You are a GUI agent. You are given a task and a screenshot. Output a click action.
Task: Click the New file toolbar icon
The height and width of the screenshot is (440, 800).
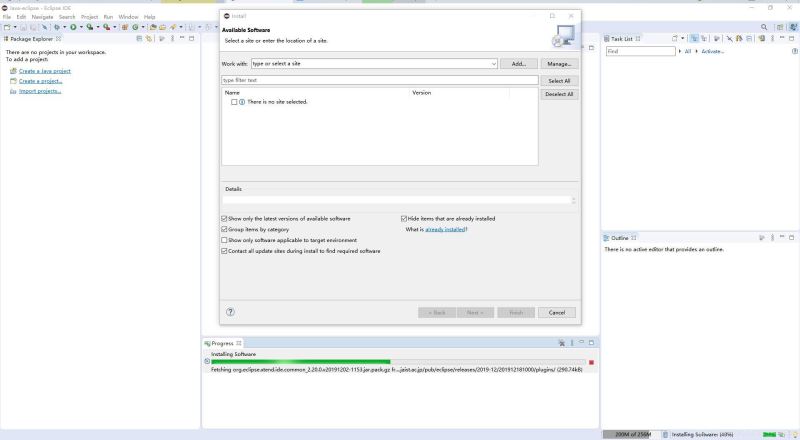[x=7, y=27]
